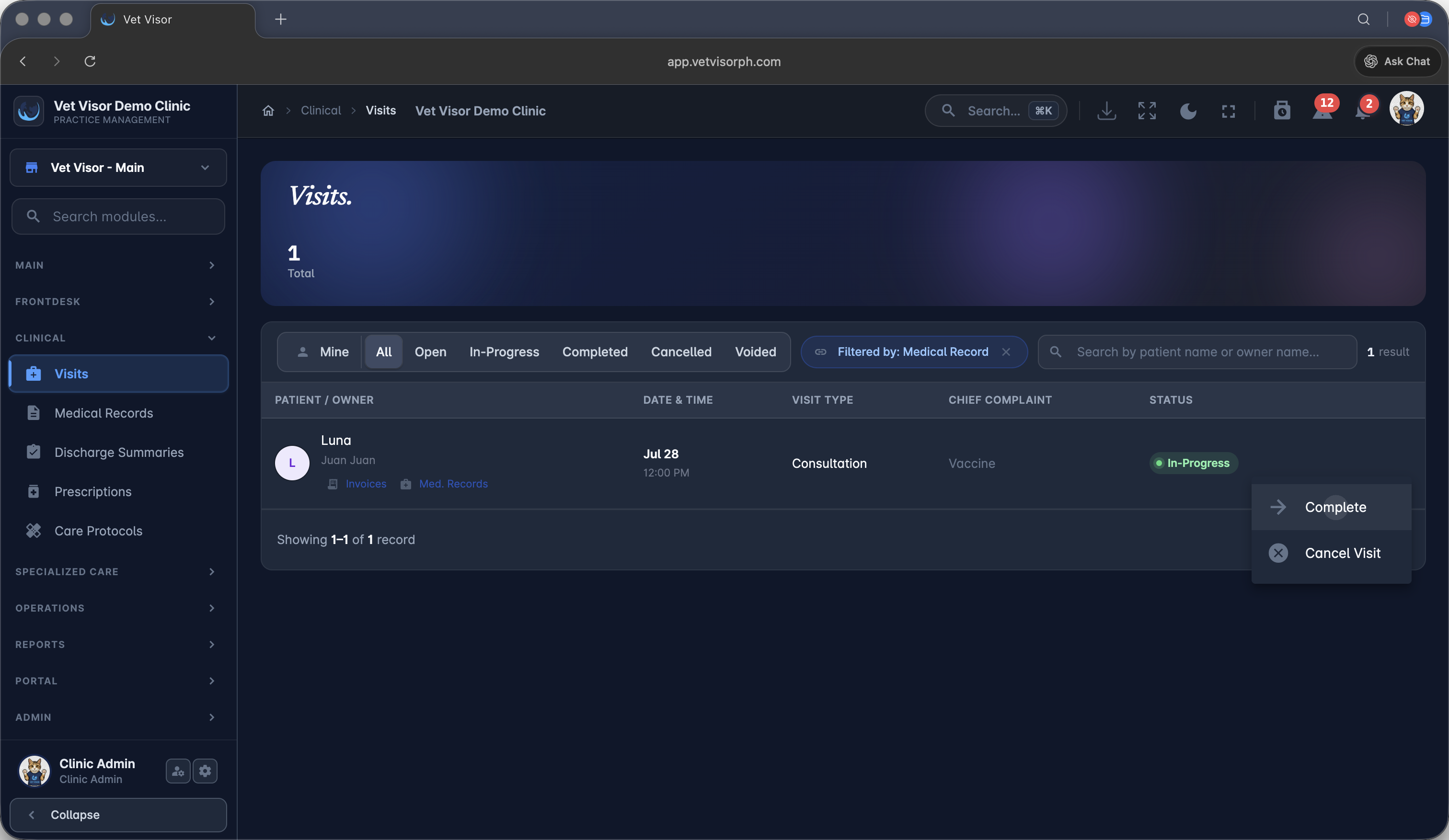Open Care Protocols in the sidebar

[x=118, y=531]
